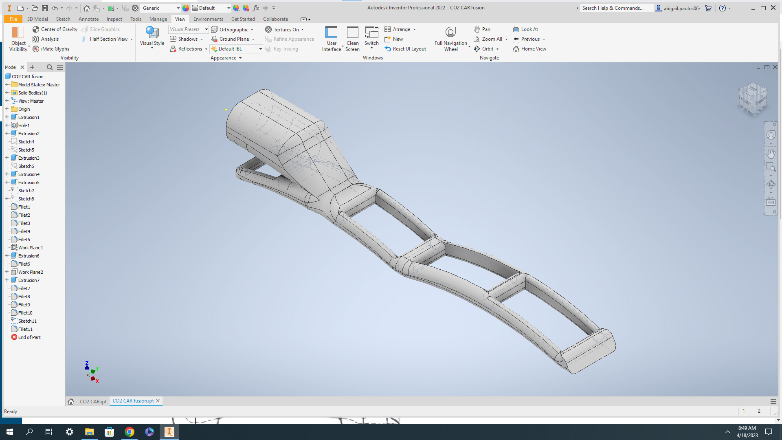782x440 pixels.
Task: Toggle Reflections in Appearance panel
Action: pyautogui.click(x=187, y=49)
